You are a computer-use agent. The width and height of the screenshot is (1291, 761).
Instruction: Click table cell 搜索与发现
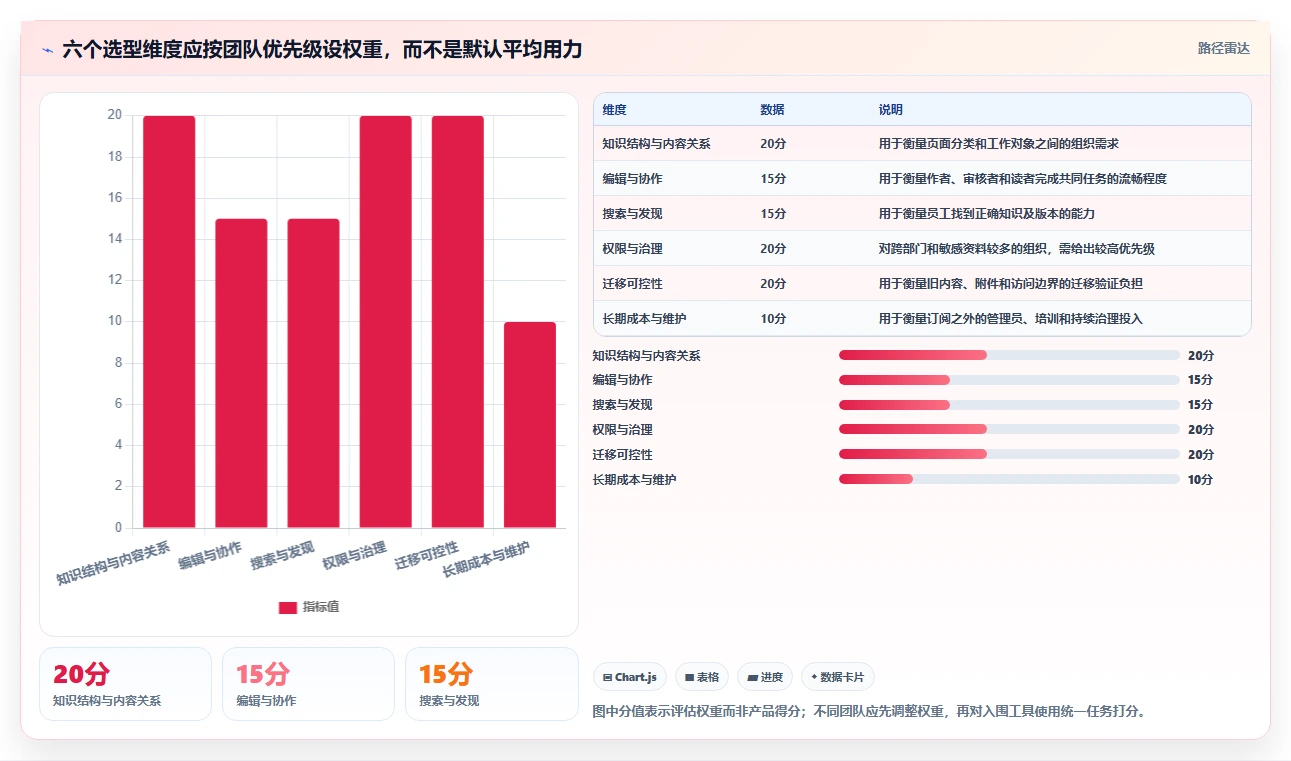pyautogui.click(x=632, y=214)
